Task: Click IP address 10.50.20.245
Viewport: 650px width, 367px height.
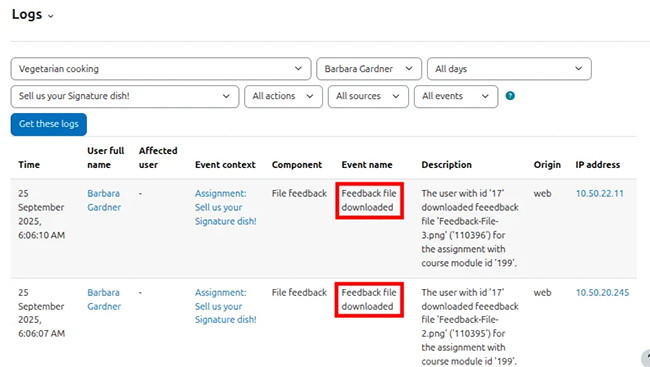Action: 602,293
